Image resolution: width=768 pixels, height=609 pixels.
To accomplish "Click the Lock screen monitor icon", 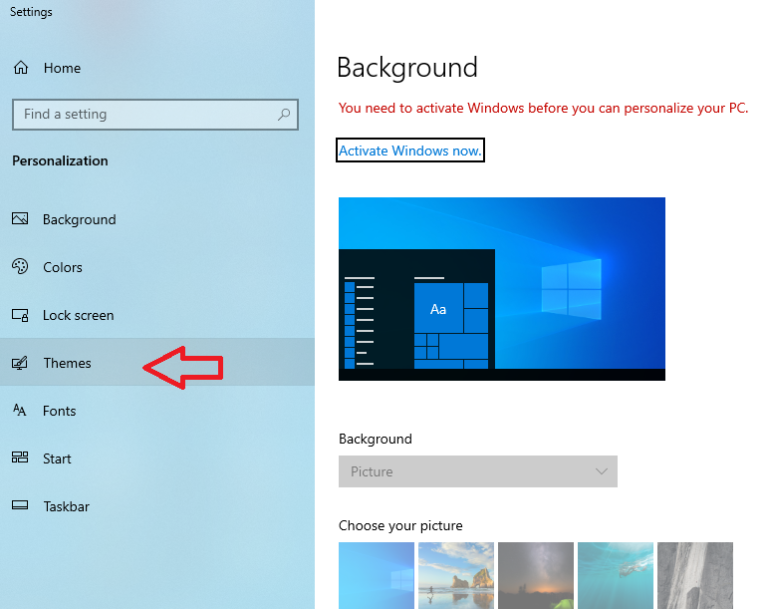I will pos(20,315).
